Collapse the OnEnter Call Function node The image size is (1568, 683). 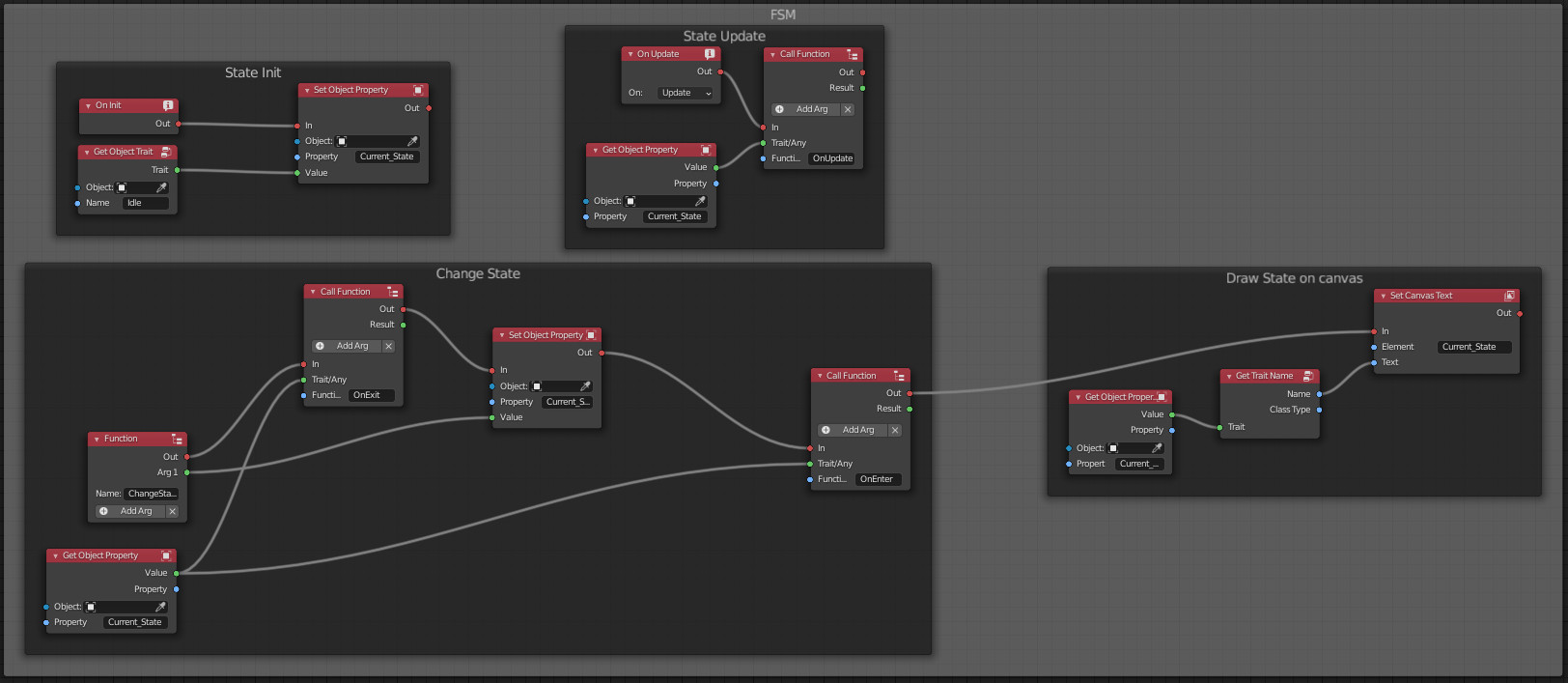[819, 377]
